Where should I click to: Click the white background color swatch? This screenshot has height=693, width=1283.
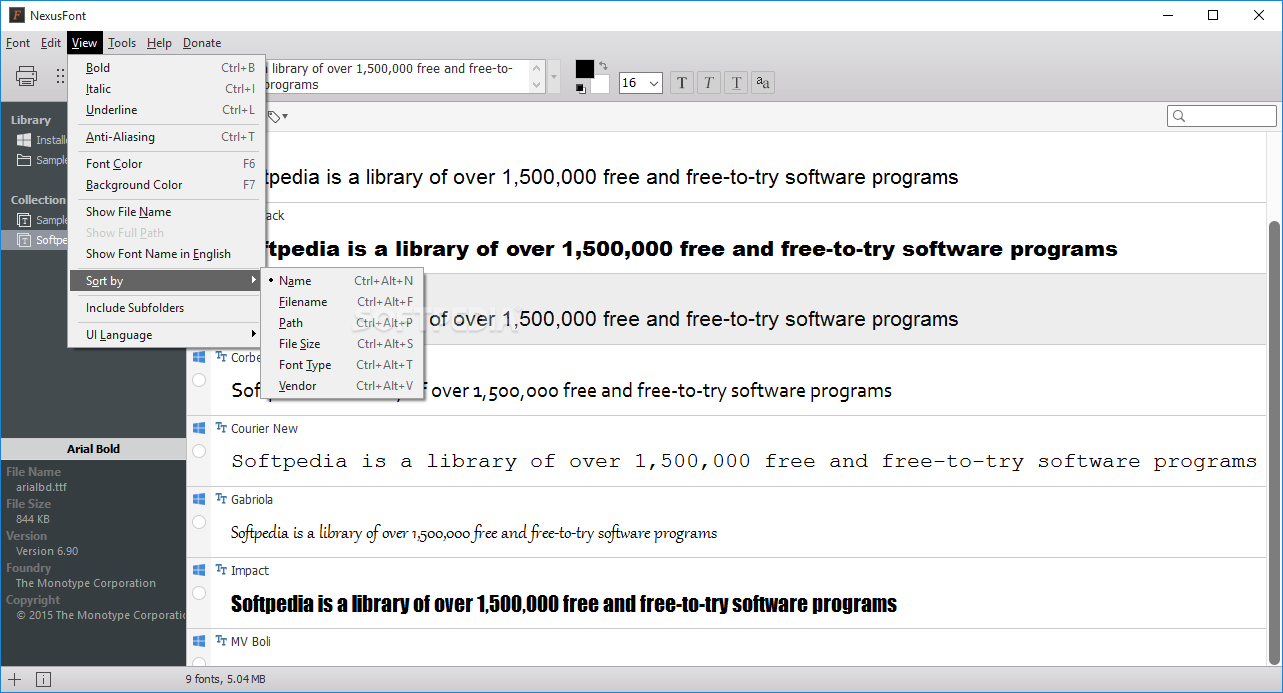click(x=601, y=86)
